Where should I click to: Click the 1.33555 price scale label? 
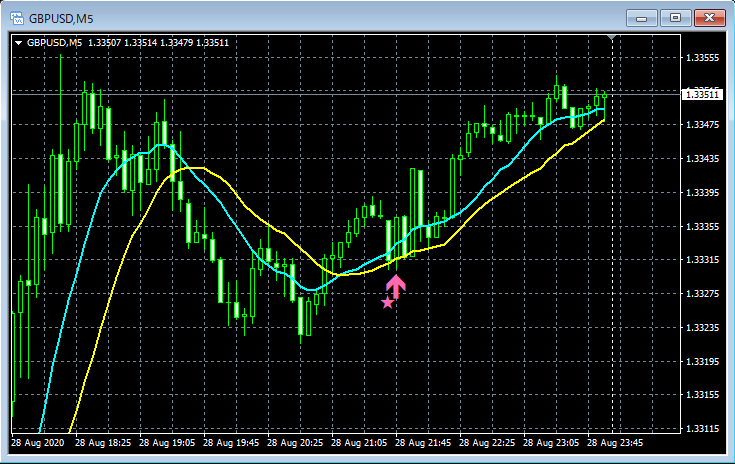tap(702, 58)
